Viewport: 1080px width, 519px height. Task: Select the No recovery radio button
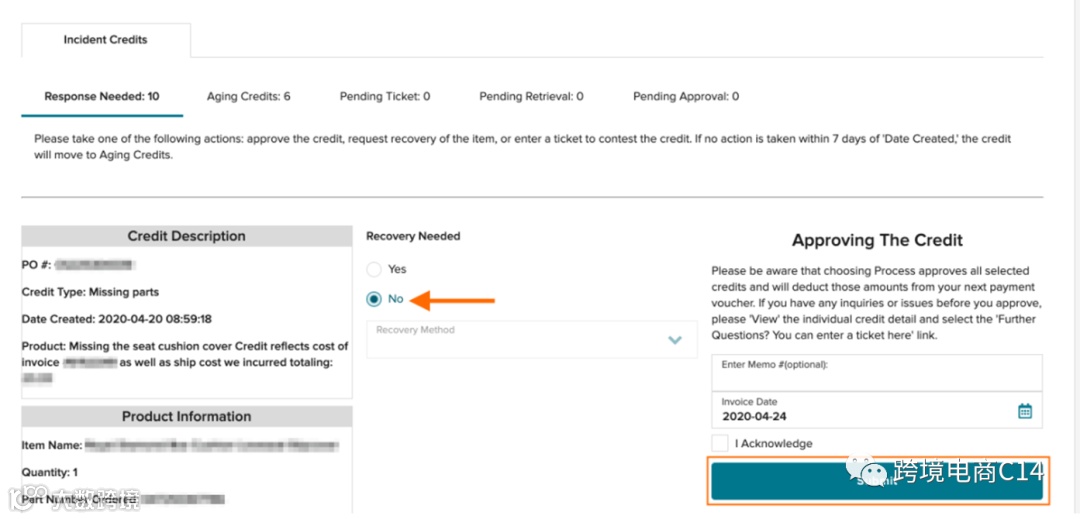point(374,299)
